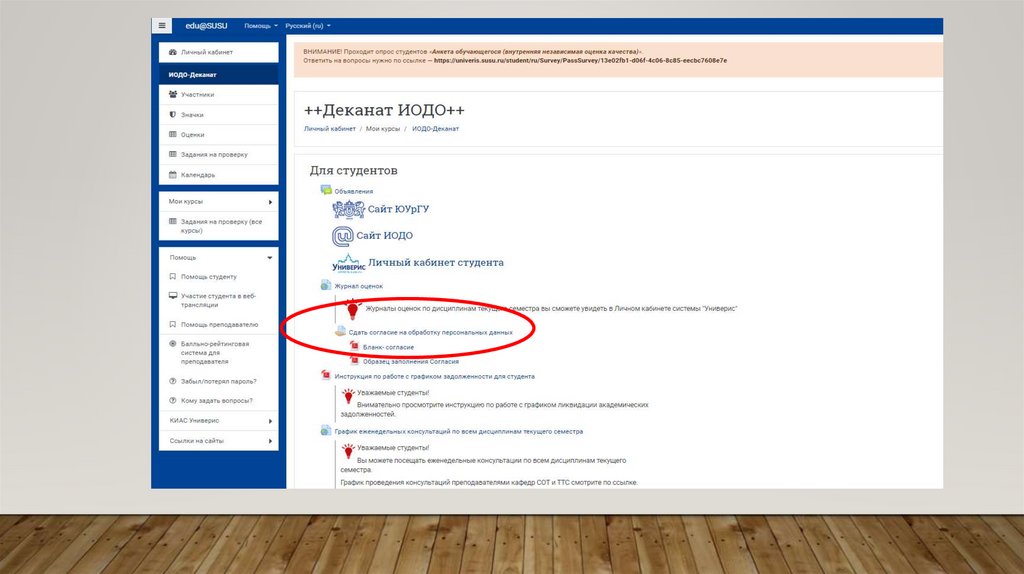Open График еженедельных консультаций link
Image resolution: width=1024 pixels, height=574 pixels.
pos(458,432)
